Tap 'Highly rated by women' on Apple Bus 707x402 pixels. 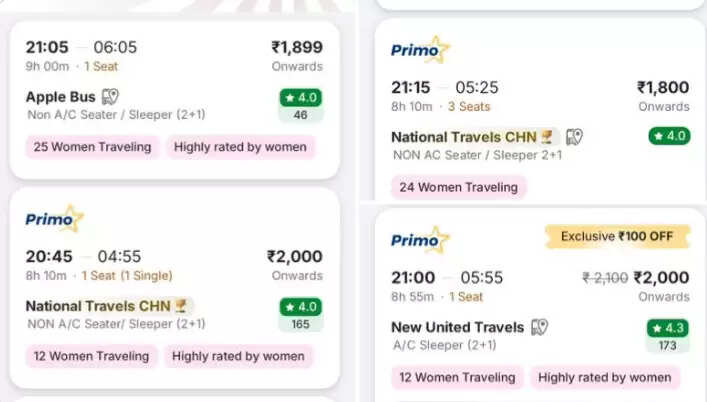(x=239, y=147)
